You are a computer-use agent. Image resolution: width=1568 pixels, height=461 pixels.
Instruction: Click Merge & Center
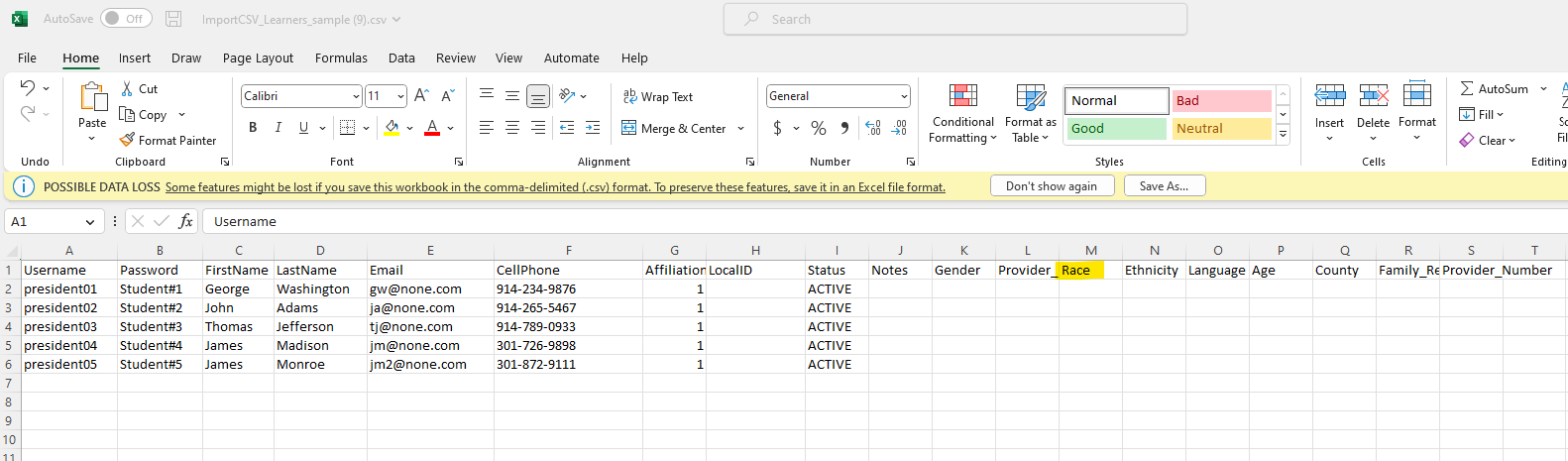coord(674,129)
